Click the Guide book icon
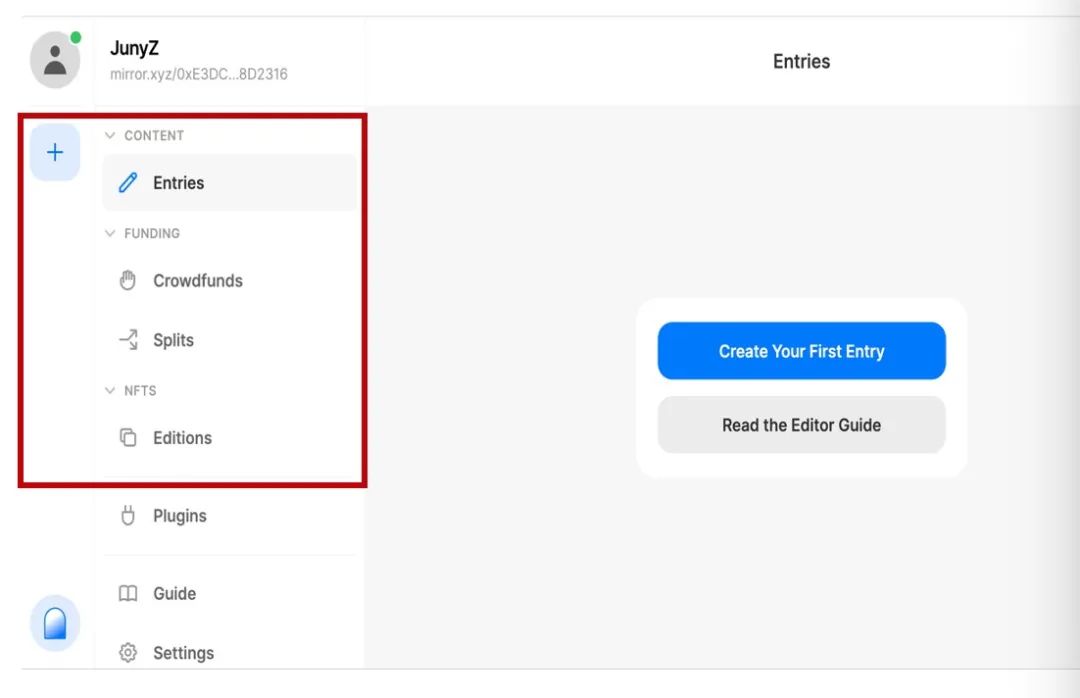This screenshot has width=1080, height=698. (x=128, y=594)
